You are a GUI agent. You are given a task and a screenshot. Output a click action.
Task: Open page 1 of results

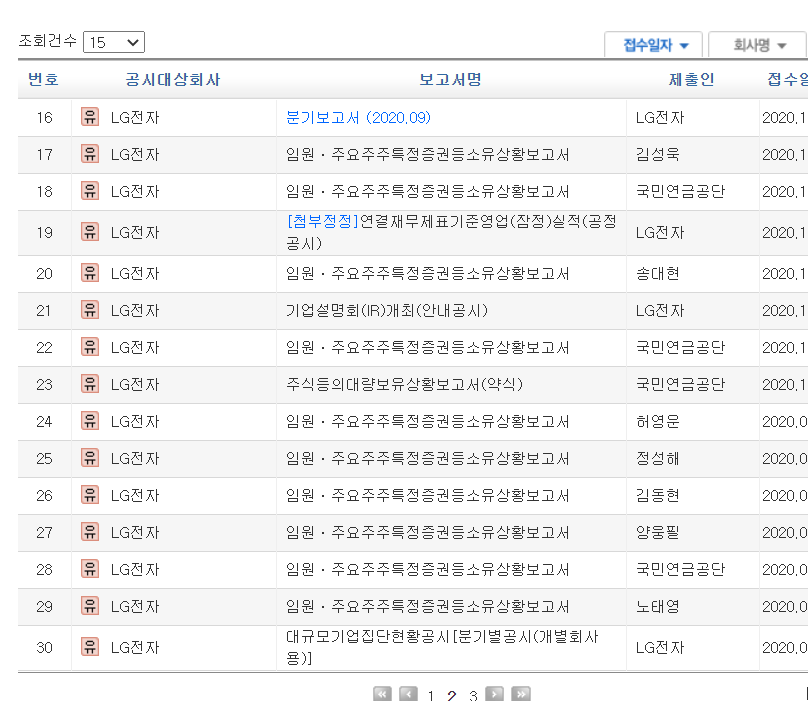click(x=431, y=695)
